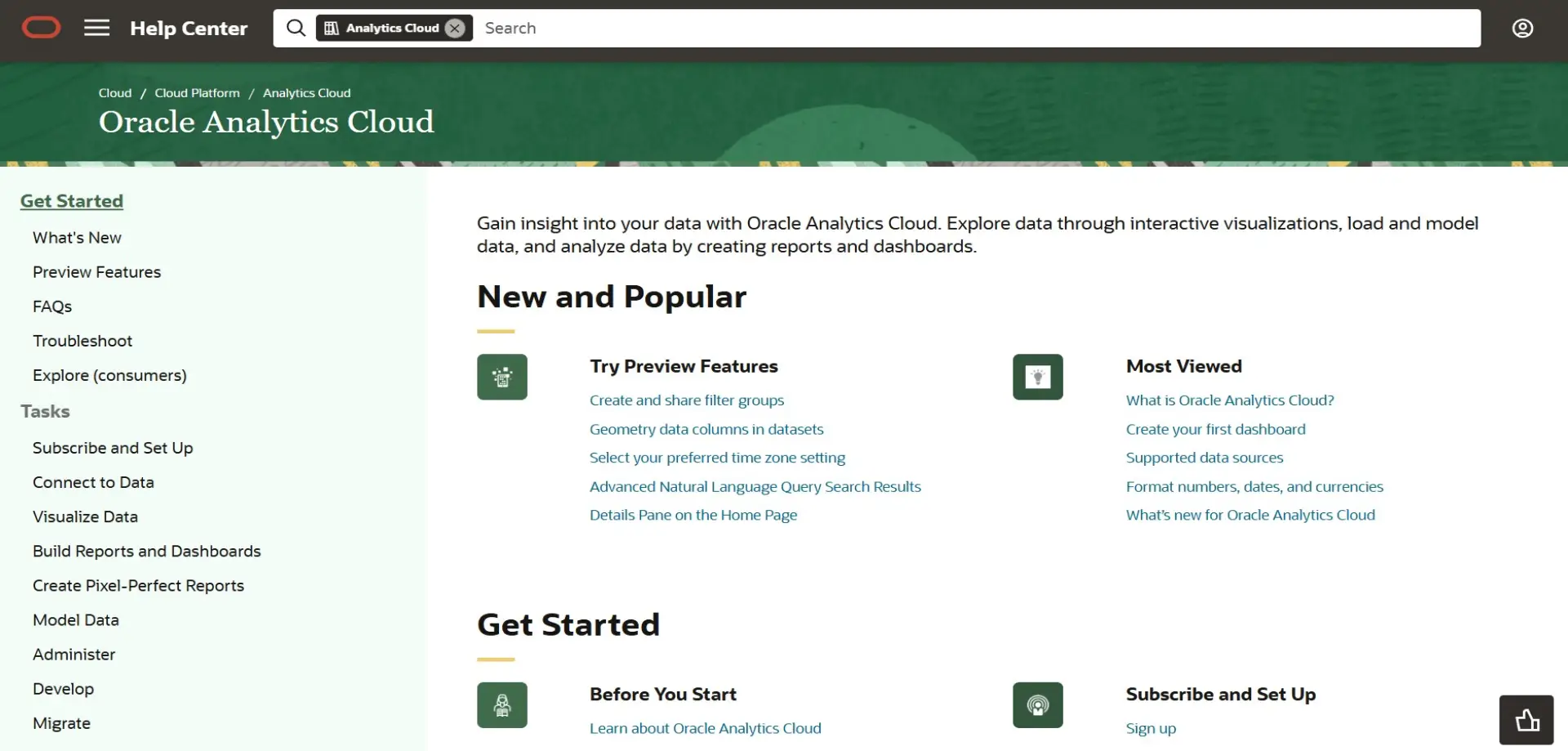Screen dimensions: 1568x751
Task: Click the Most Viewed lightbulb icon
Action: click(1038, 377)
